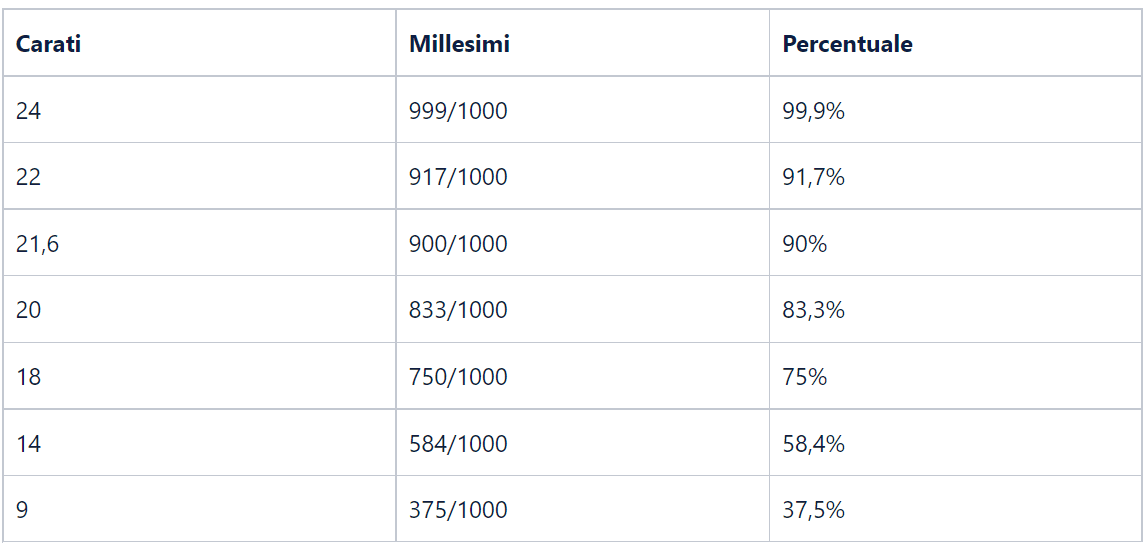
Task: Select the 22 carati cell
Action: [29, 177]
